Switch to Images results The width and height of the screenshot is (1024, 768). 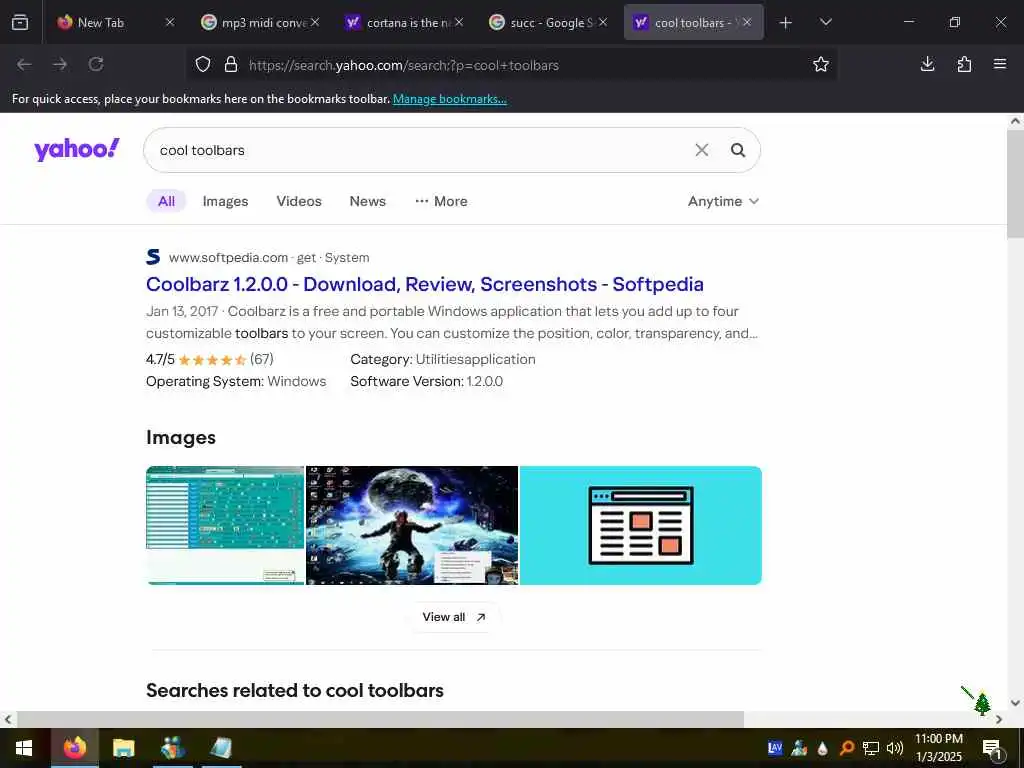click(225, 201)
